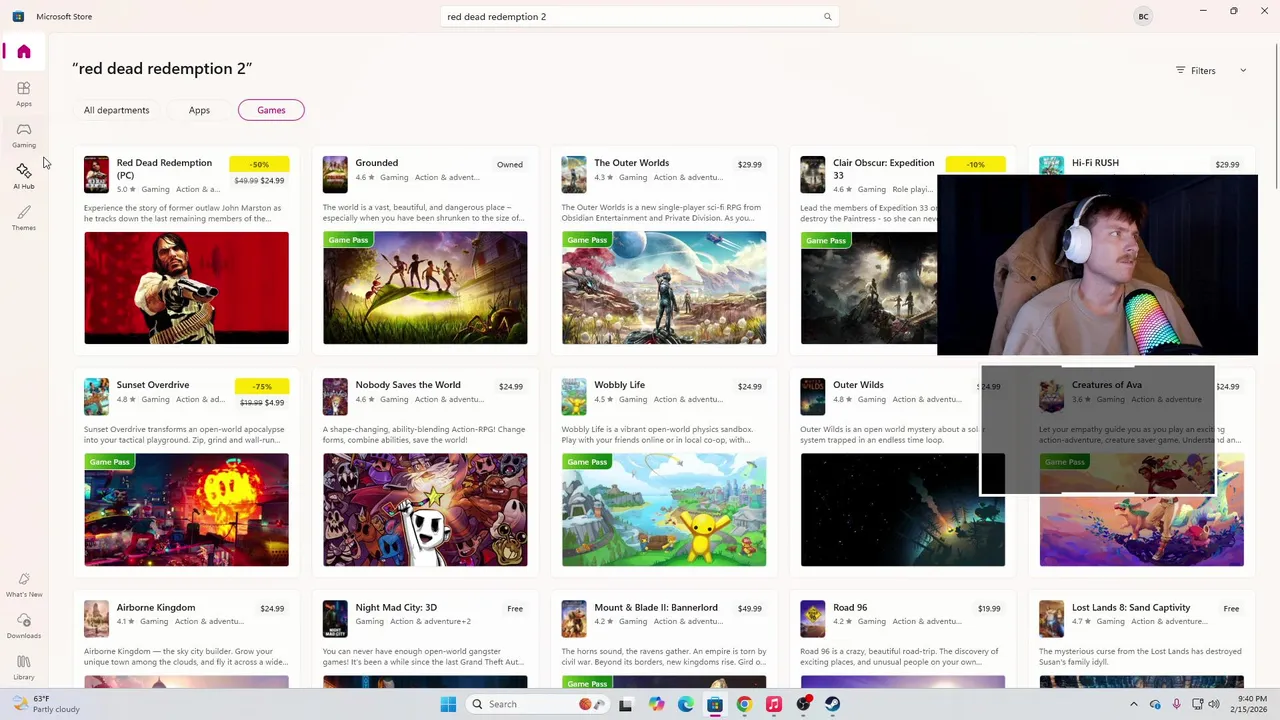Select the Games filter tab
This screenshot has height=720, width=1280.
(271, 110)
